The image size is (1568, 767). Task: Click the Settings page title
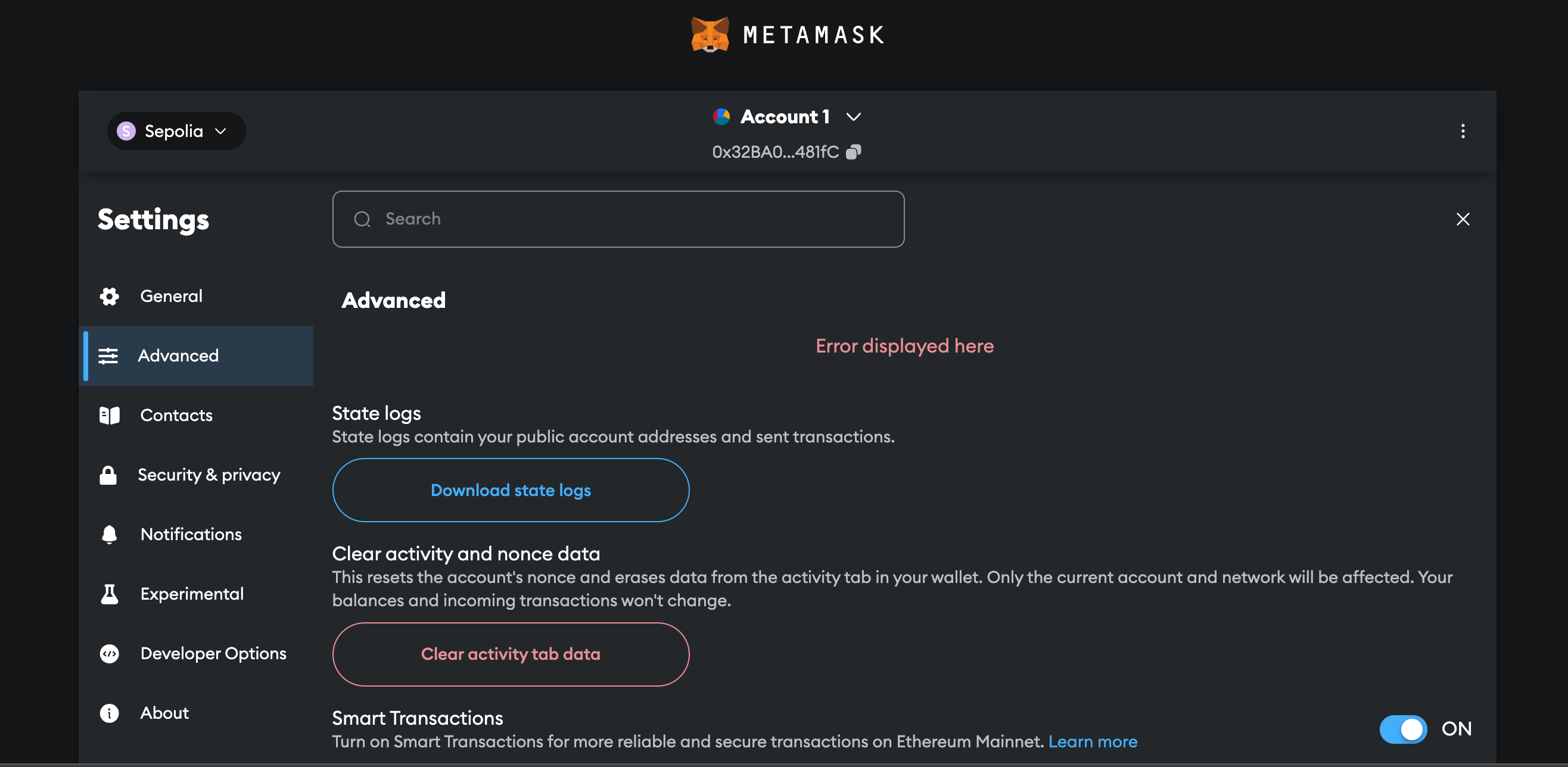tap(153, 220)
